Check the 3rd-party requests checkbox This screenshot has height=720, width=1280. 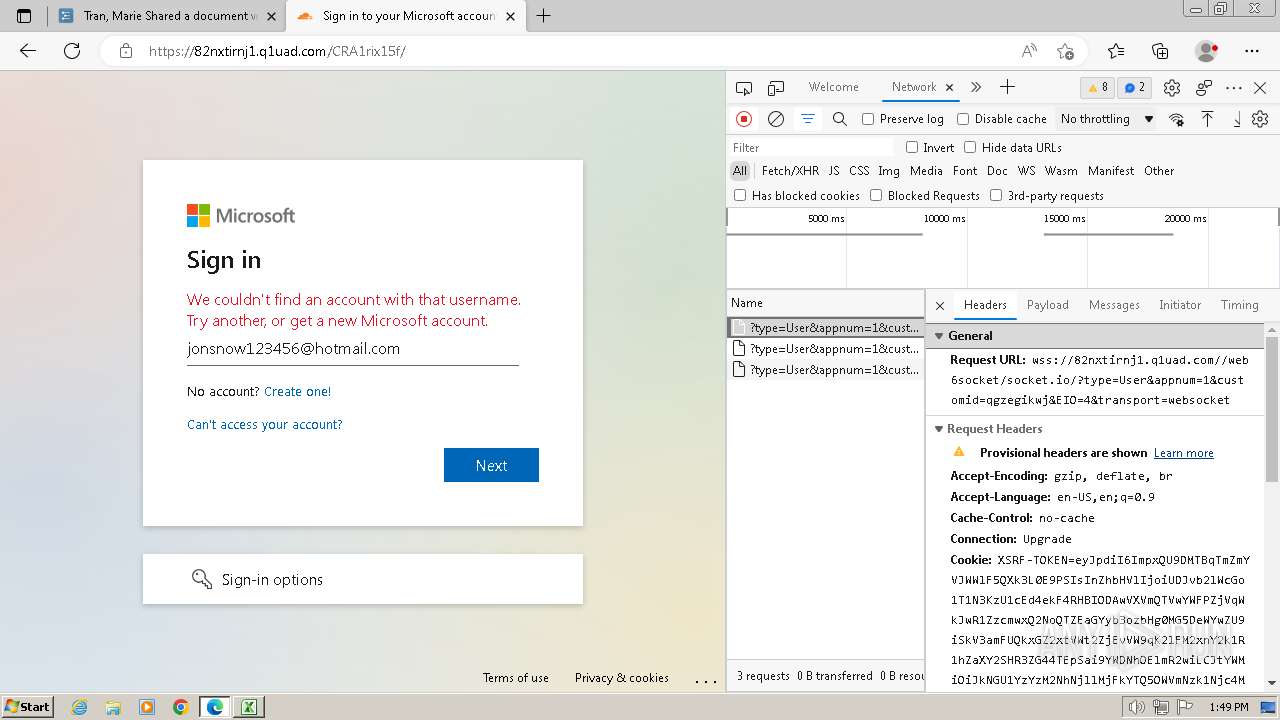[x=996, y=196]
